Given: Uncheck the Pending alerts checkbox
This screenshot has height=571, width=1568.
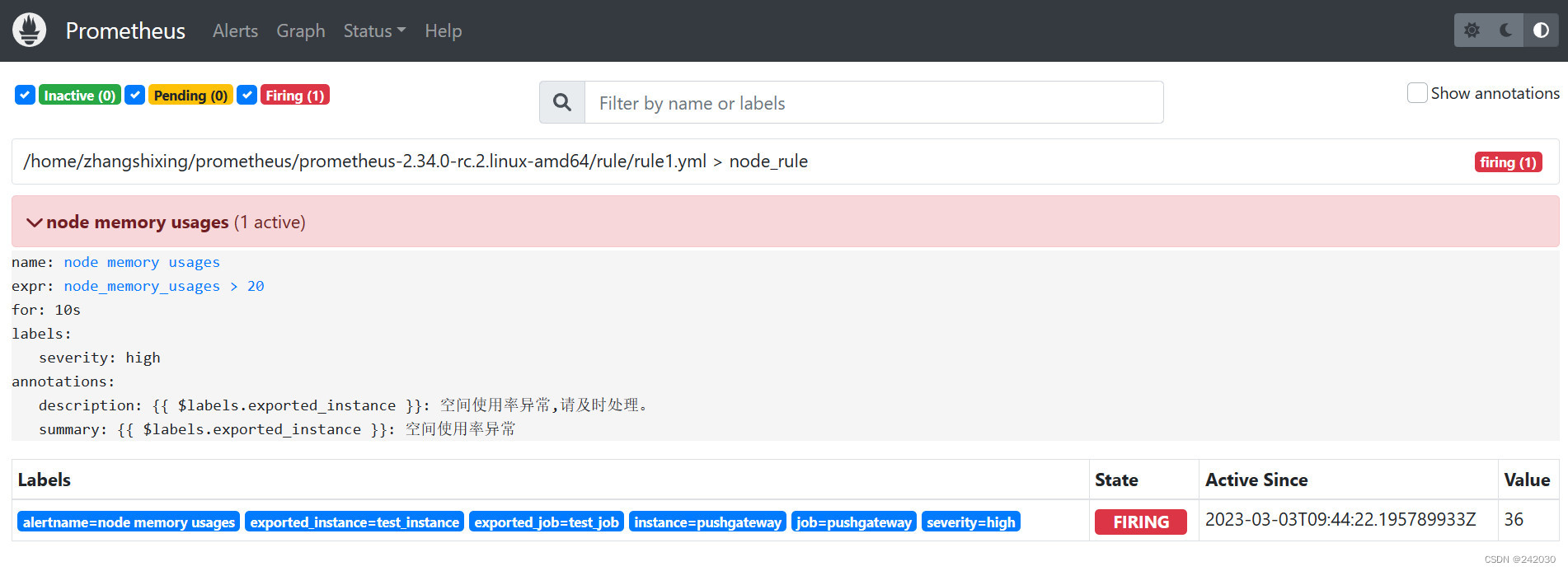Looking at the screenshot, I should pyautogui.click(x=135, y=95).
